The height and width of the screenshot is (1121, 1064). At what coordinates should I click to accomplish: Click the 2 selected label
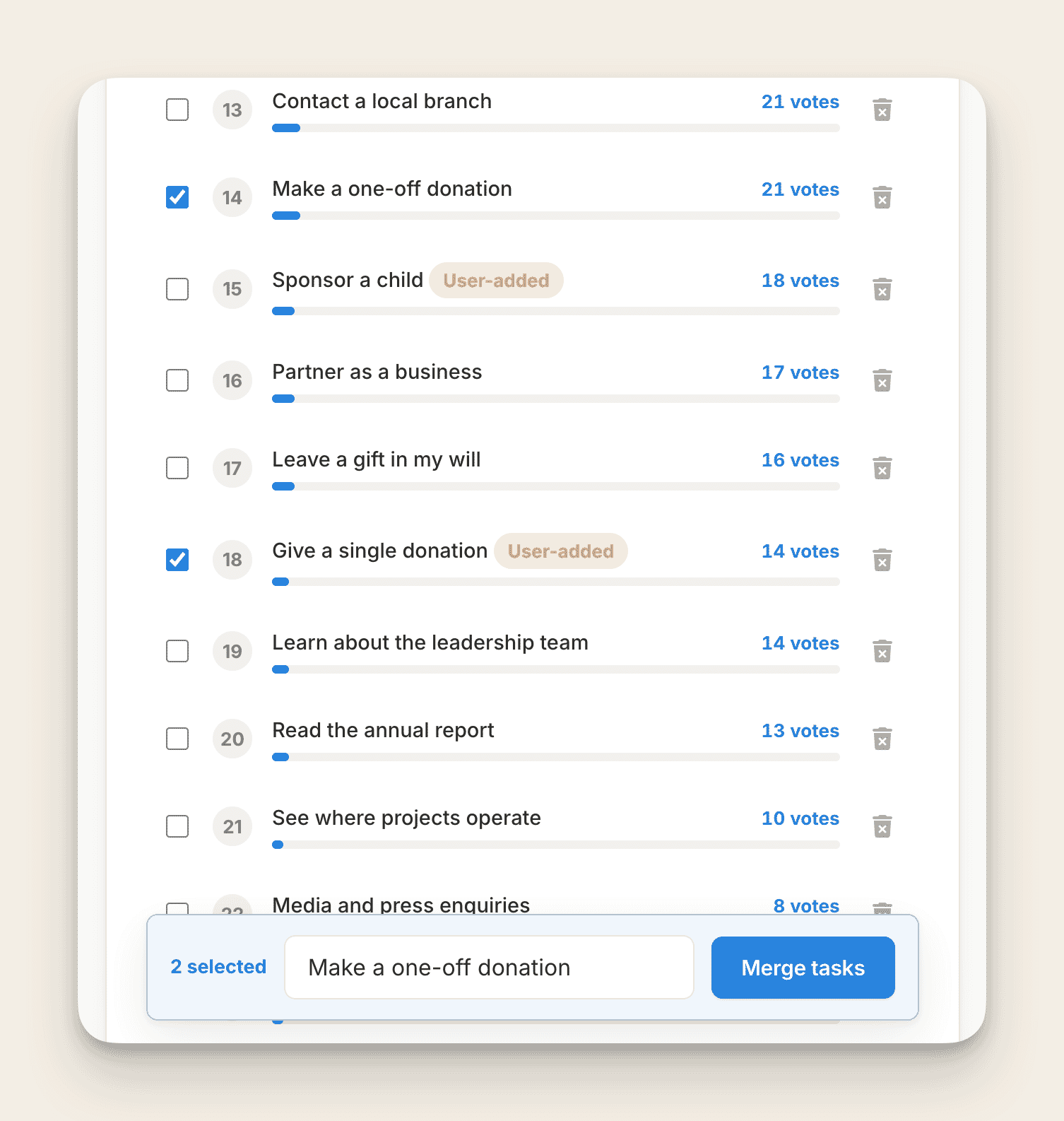coord(218,967)
